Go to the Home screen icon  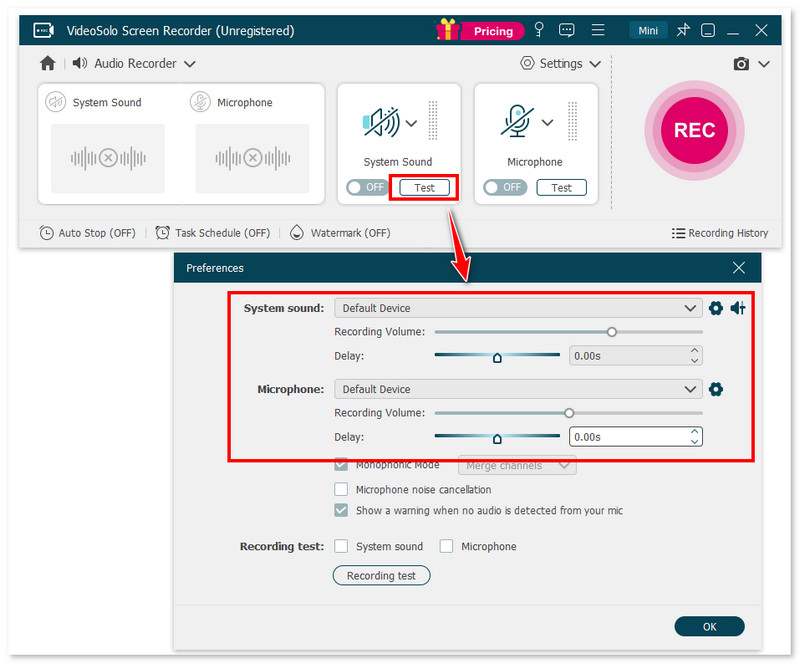[x=47, y=63]
